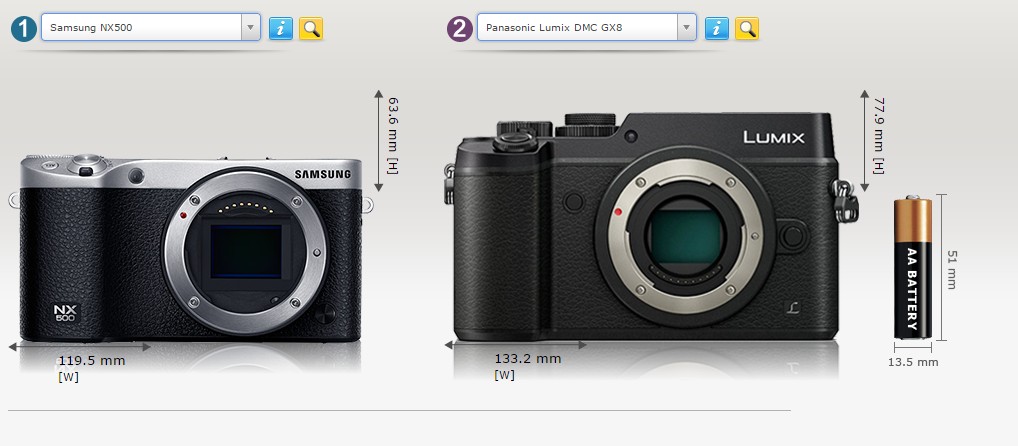Click the 63.6 mm height label

click(393, 140)
